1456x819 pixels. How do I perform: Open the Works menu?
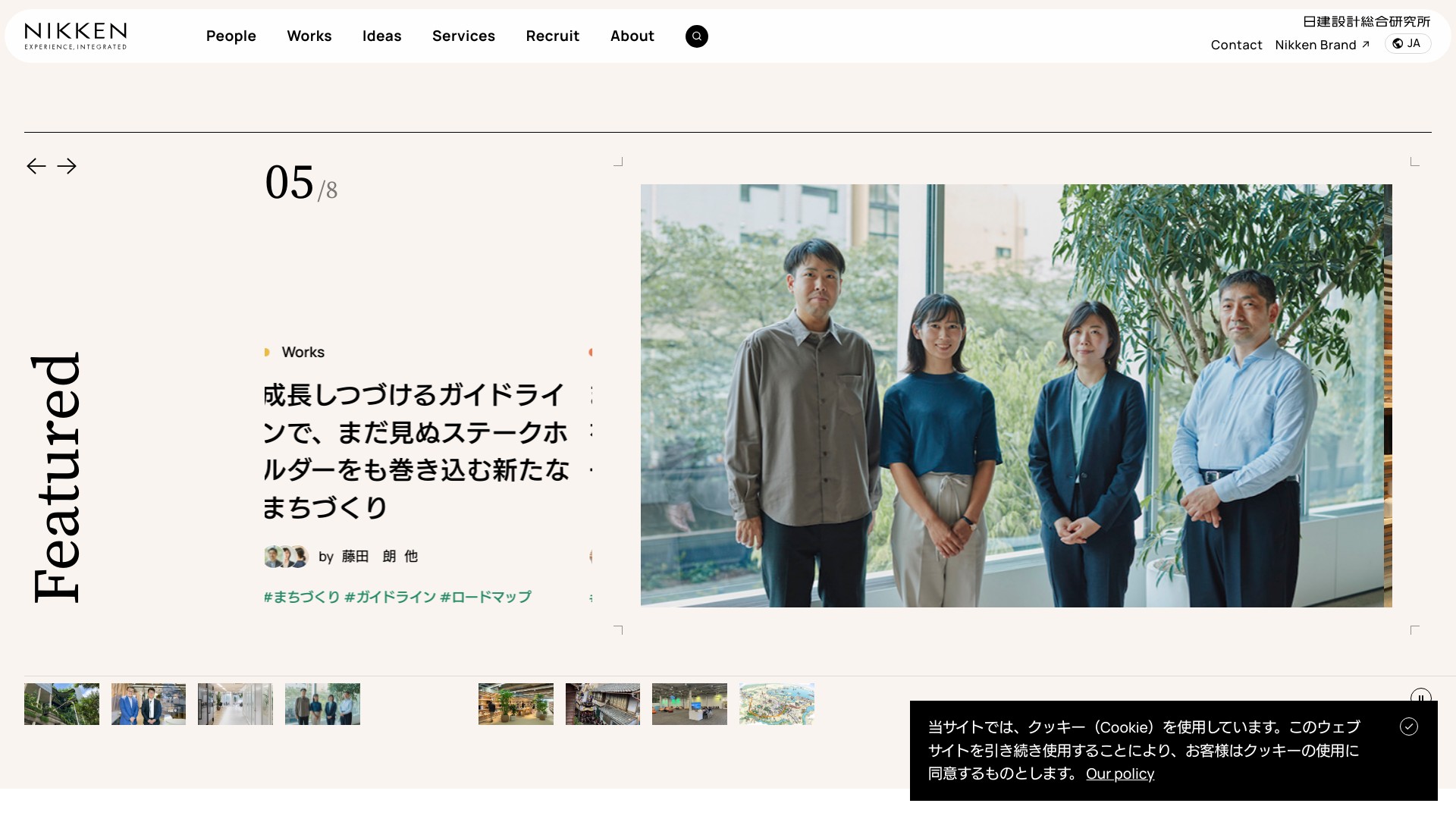click(x=309, y=36)
